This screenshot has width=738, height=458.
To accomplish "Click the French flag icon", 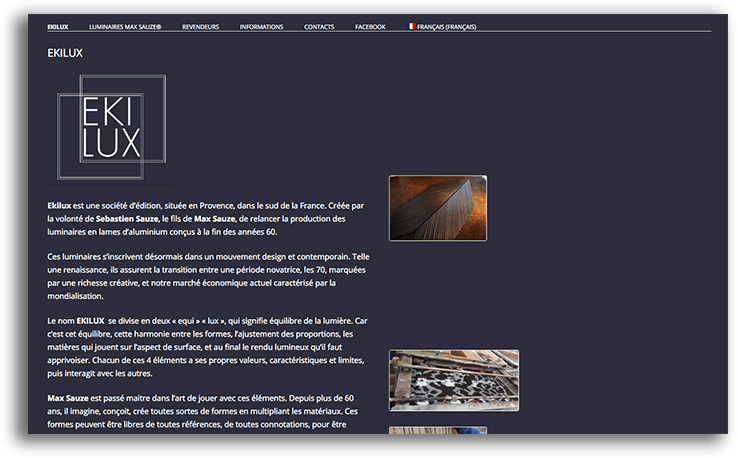I will 410,27.
